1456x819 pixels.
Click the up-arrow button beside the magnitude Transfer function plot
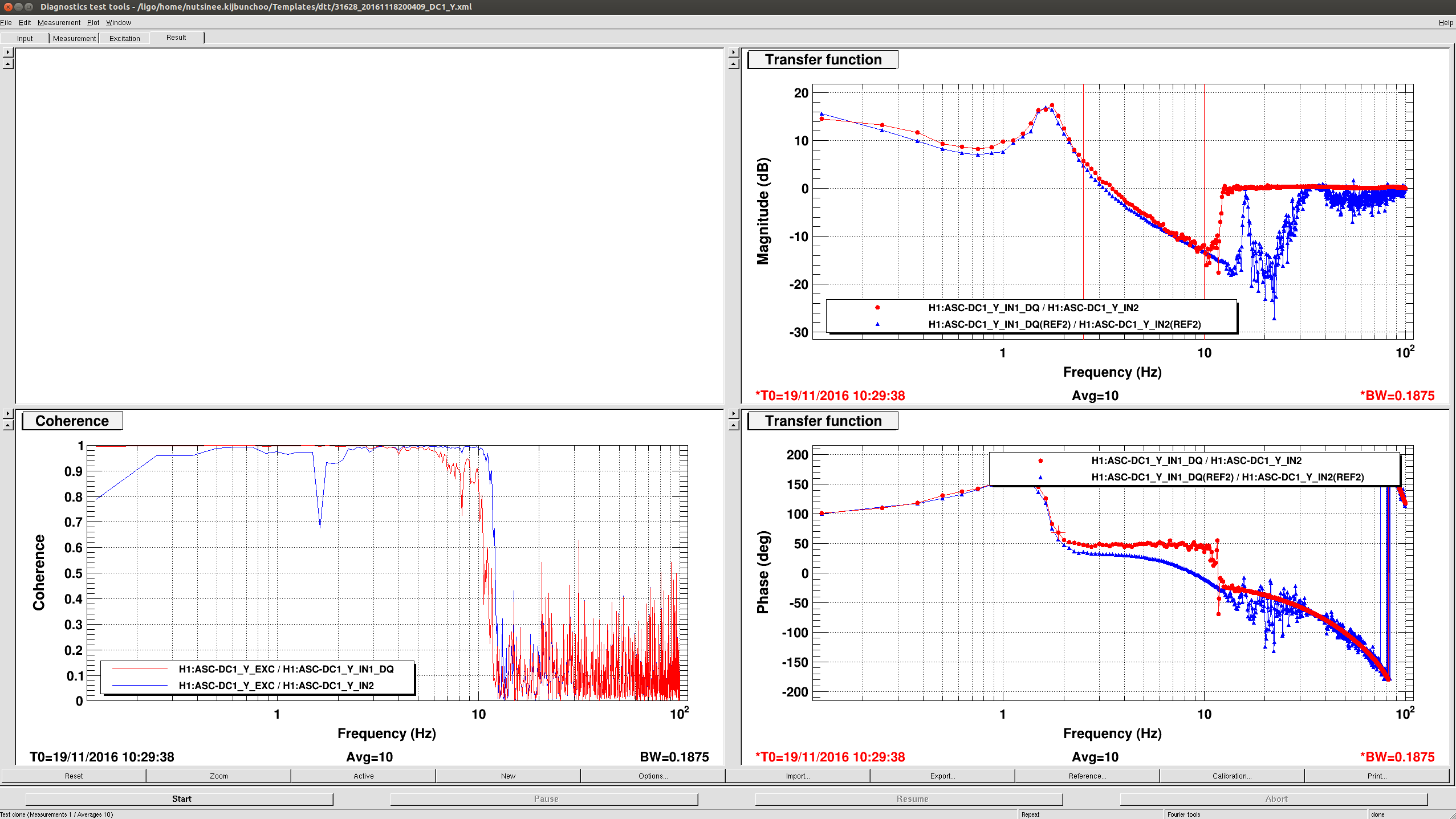click(734, 64)
